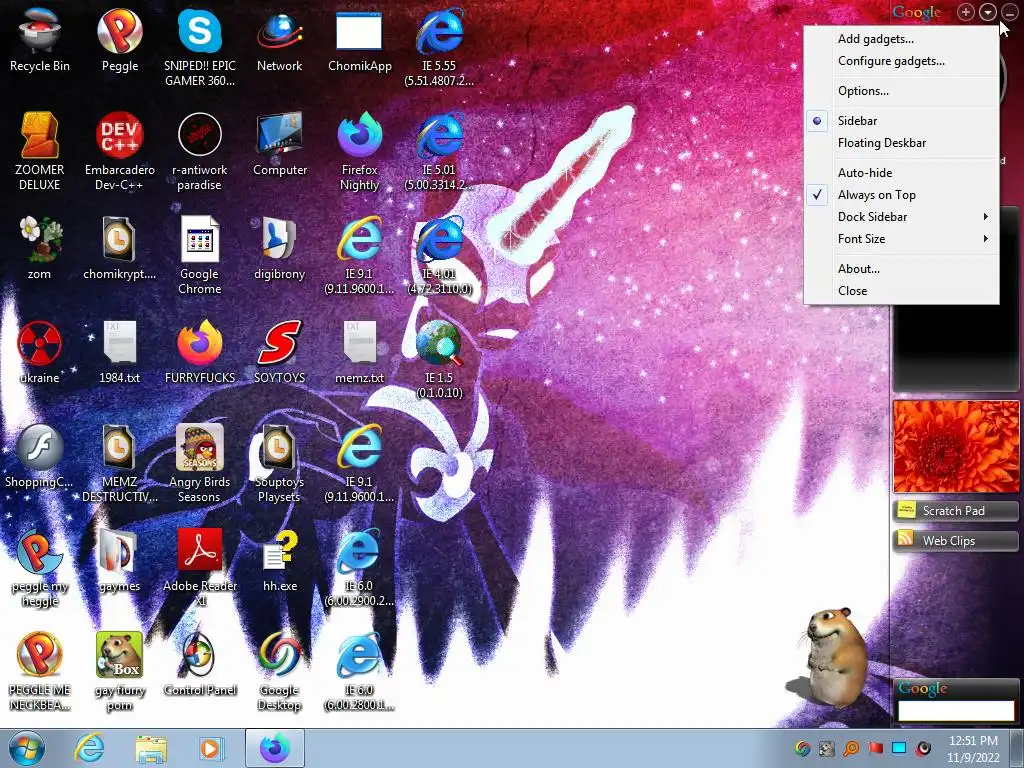
Task: Open the Windows Start button
Action: click(x=27, y=748)
